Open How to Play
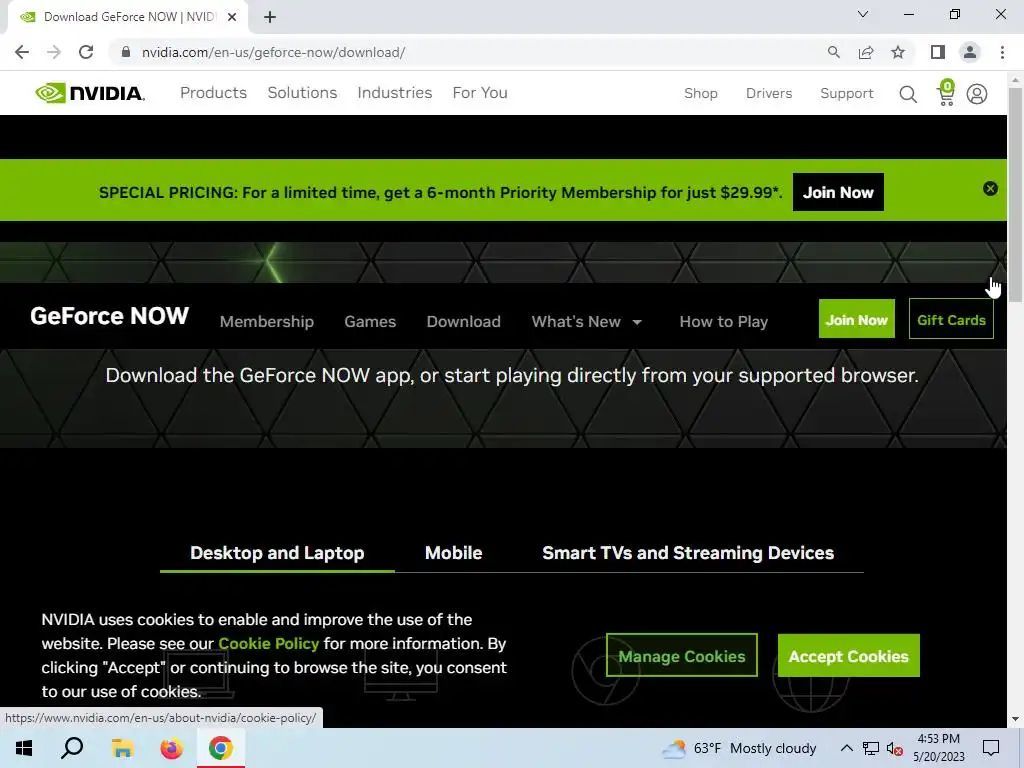The width and height of the screenshot is (1024, 768). point(724,321)
